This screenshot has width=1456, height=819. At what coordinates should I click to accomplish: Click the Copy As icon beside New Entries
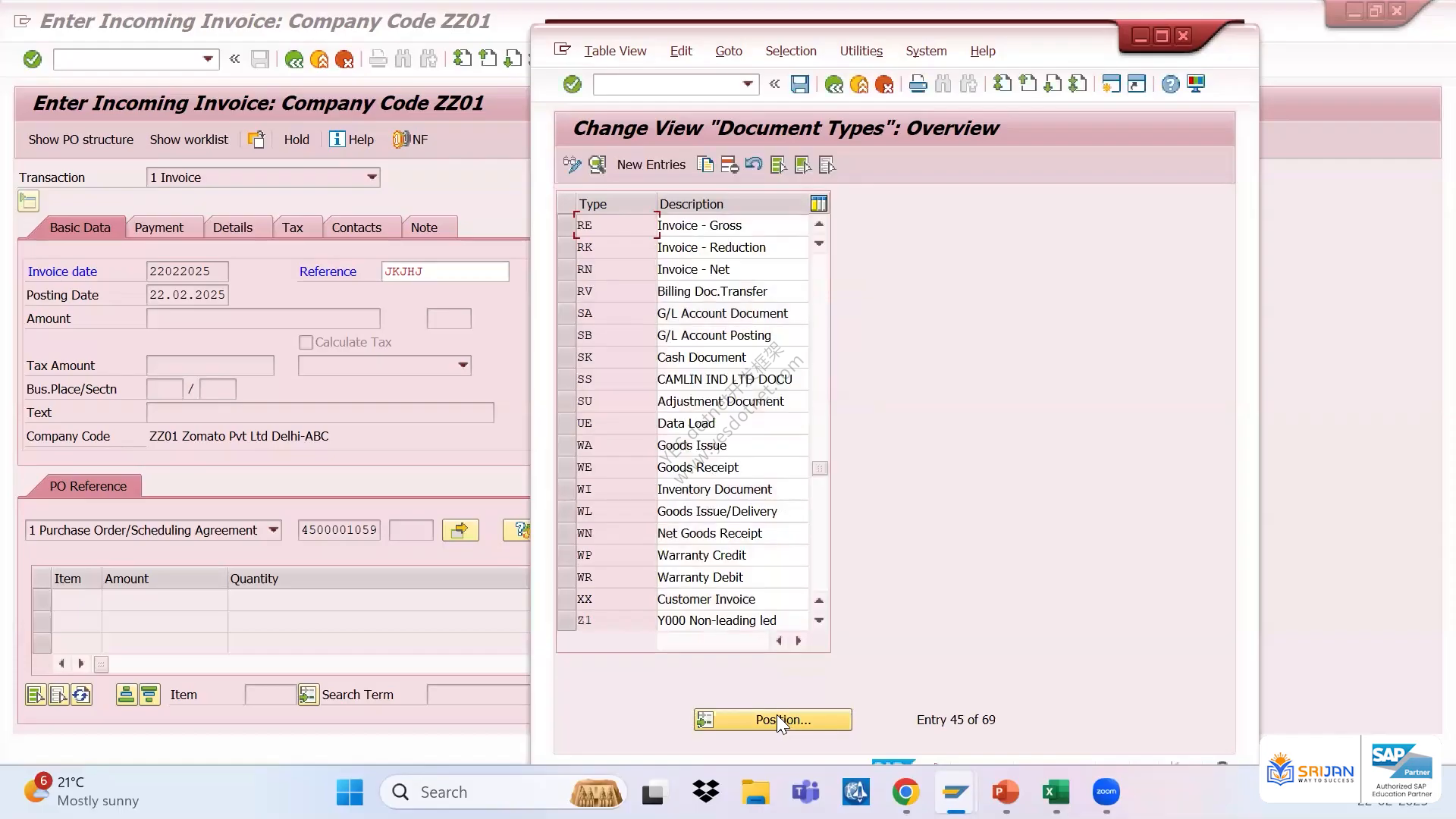click(x=705, y=165)
